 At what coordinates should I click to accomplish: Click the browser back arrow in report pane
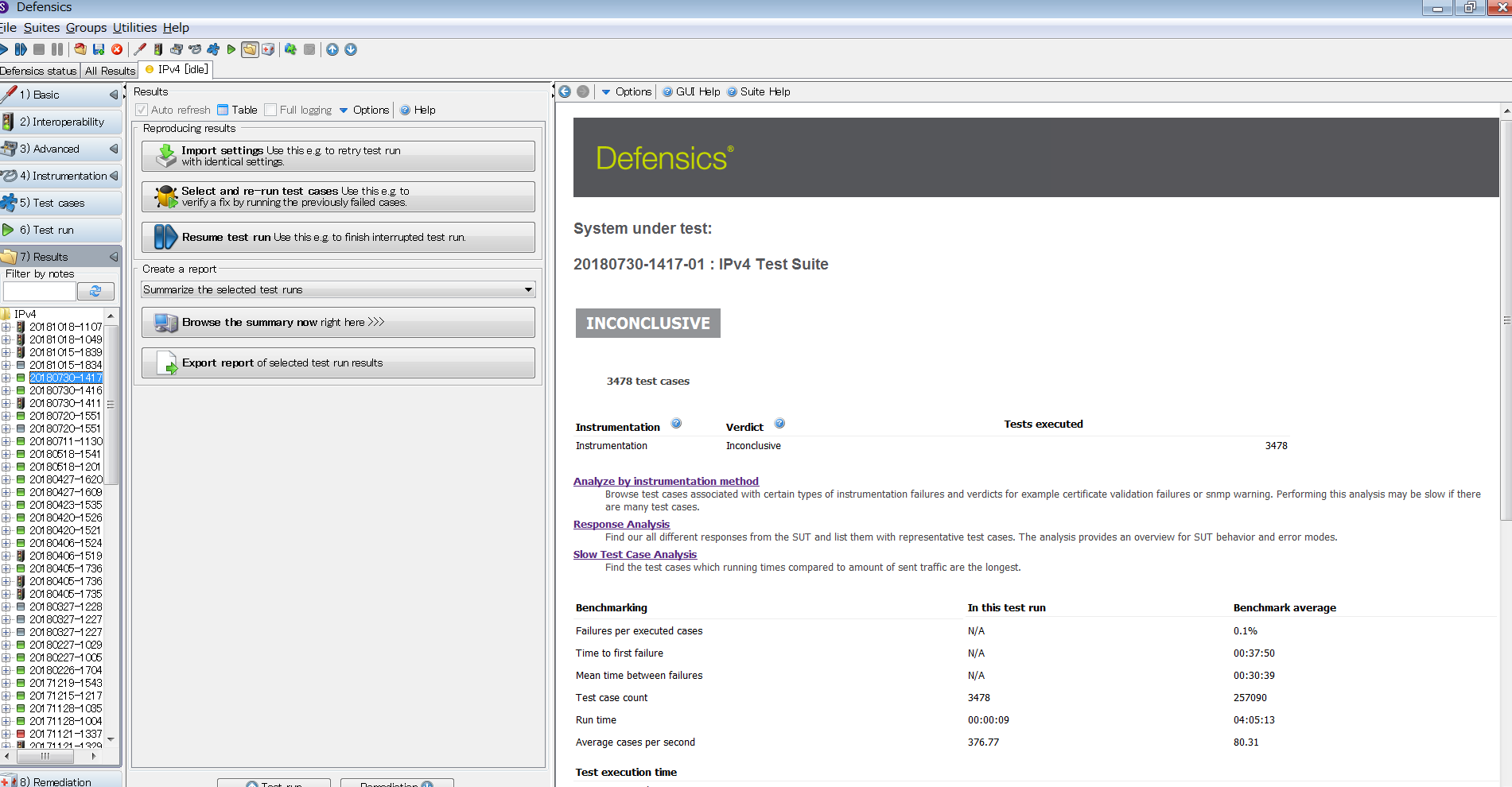(x=565, y=91)
